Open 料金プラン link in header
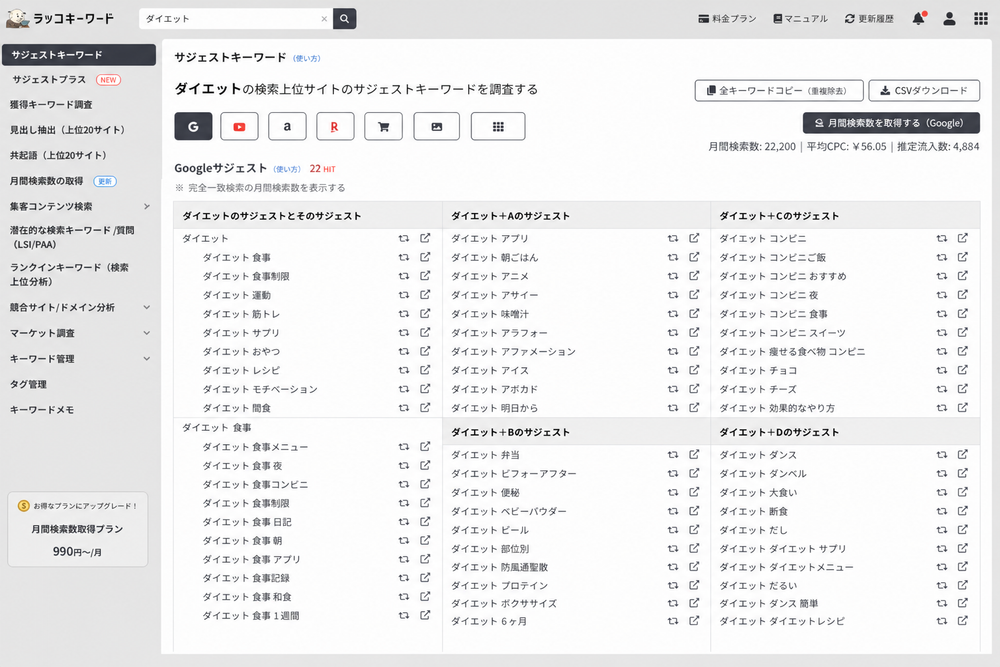 (727, 19)
